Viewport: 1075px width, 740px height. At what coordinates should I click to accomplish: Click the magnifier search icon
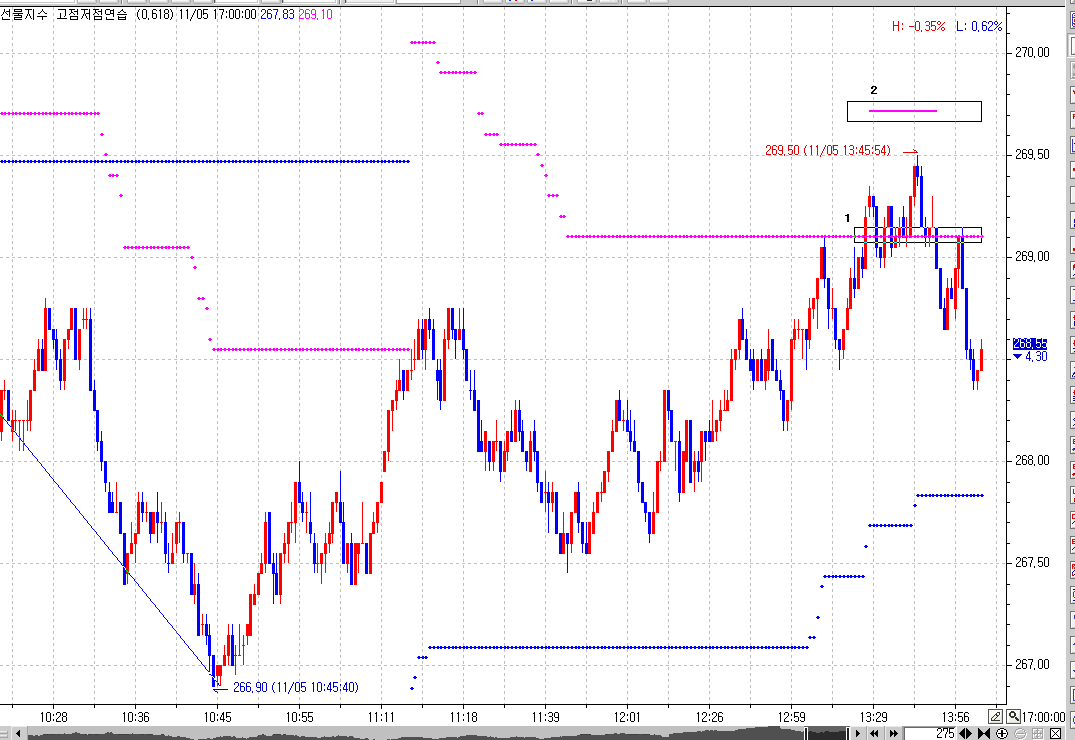(x=1013, y=717)
